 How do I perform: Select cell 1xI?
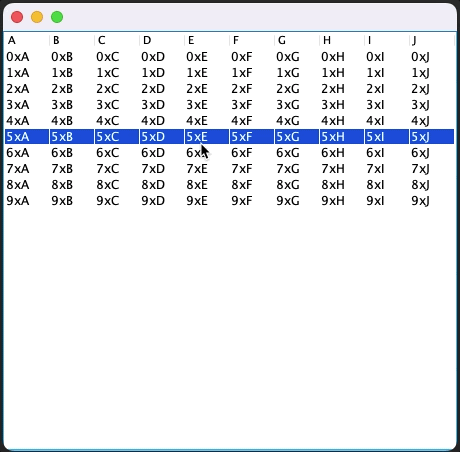[387, 73]
